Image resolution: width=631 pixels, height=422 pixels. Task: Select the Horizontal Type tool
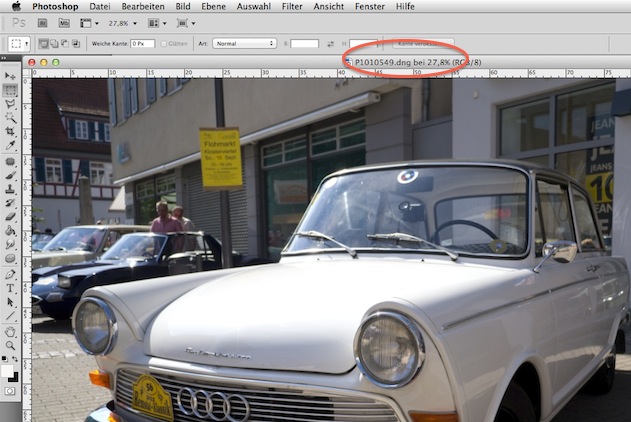click(x=10, y=287)
